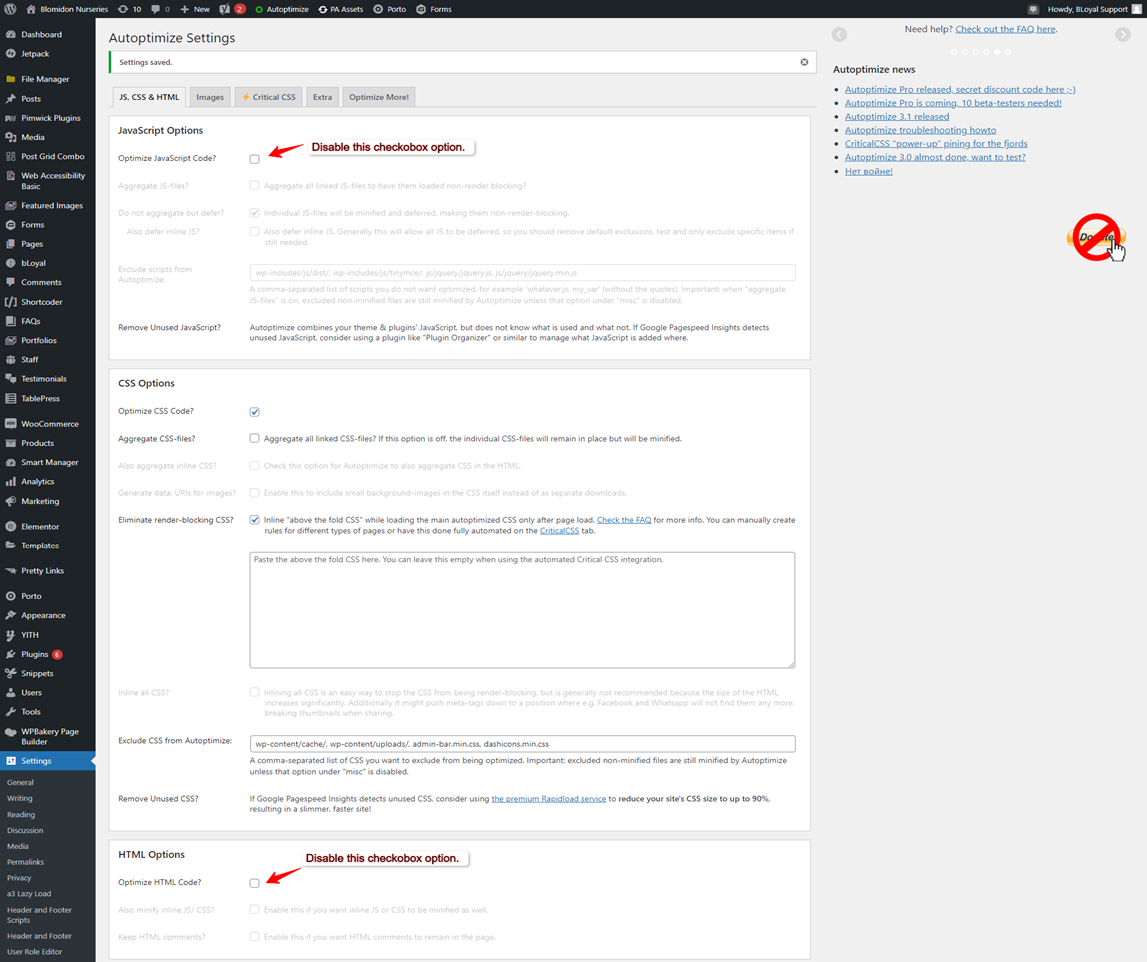
Task: Click the TablePress table icon
Action: 10,399
